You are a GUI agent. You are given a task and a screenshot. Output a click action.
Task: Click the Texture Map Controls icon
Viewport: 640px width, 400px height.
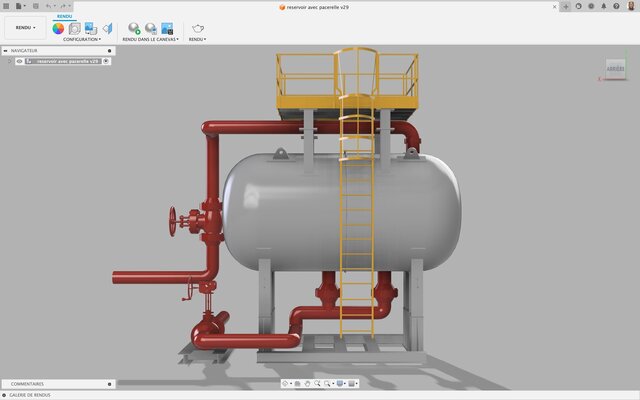tap(106, 28)
